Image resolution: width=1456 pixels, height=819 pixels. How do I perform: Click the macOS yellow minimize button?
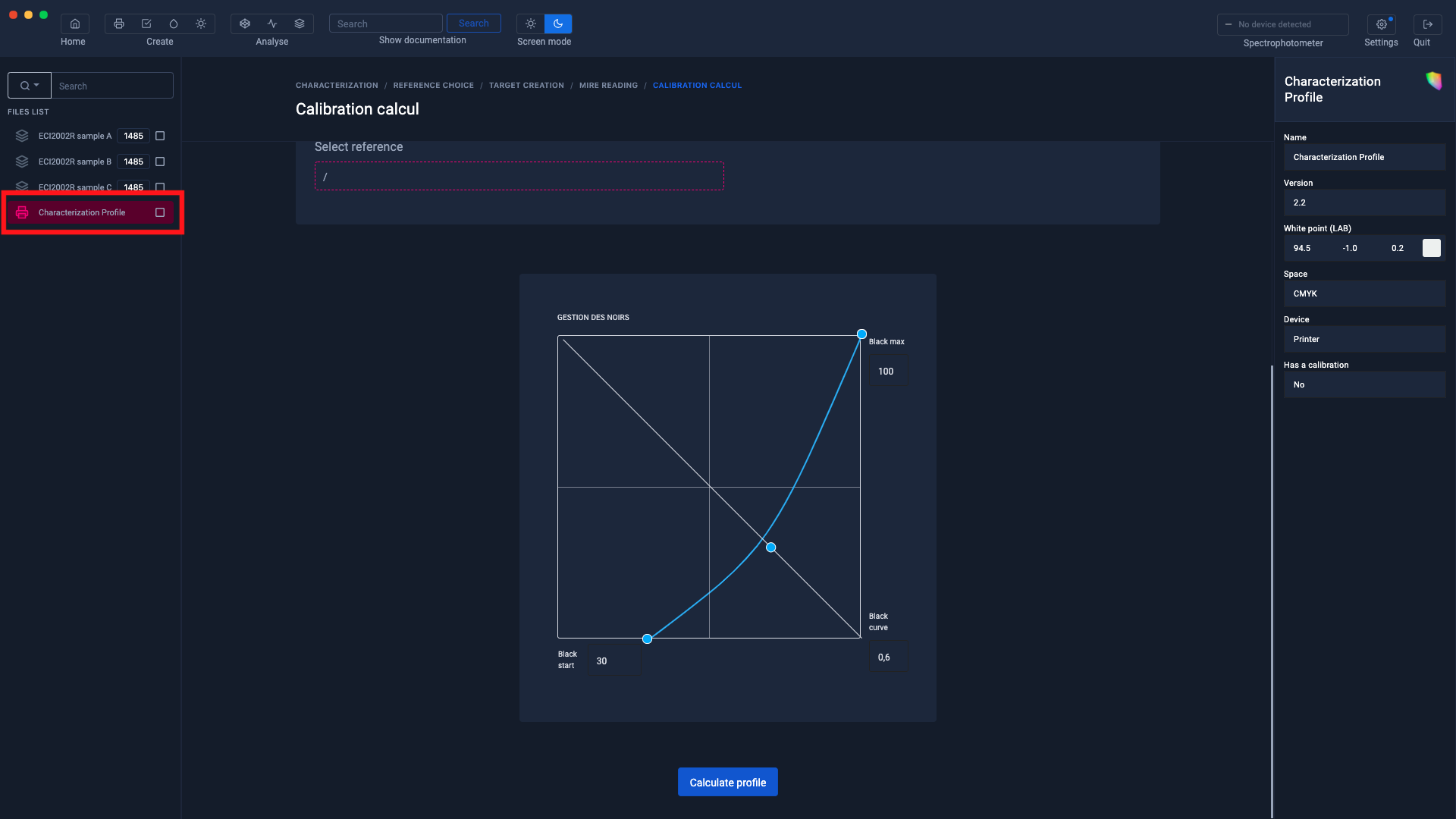point(28,14)
